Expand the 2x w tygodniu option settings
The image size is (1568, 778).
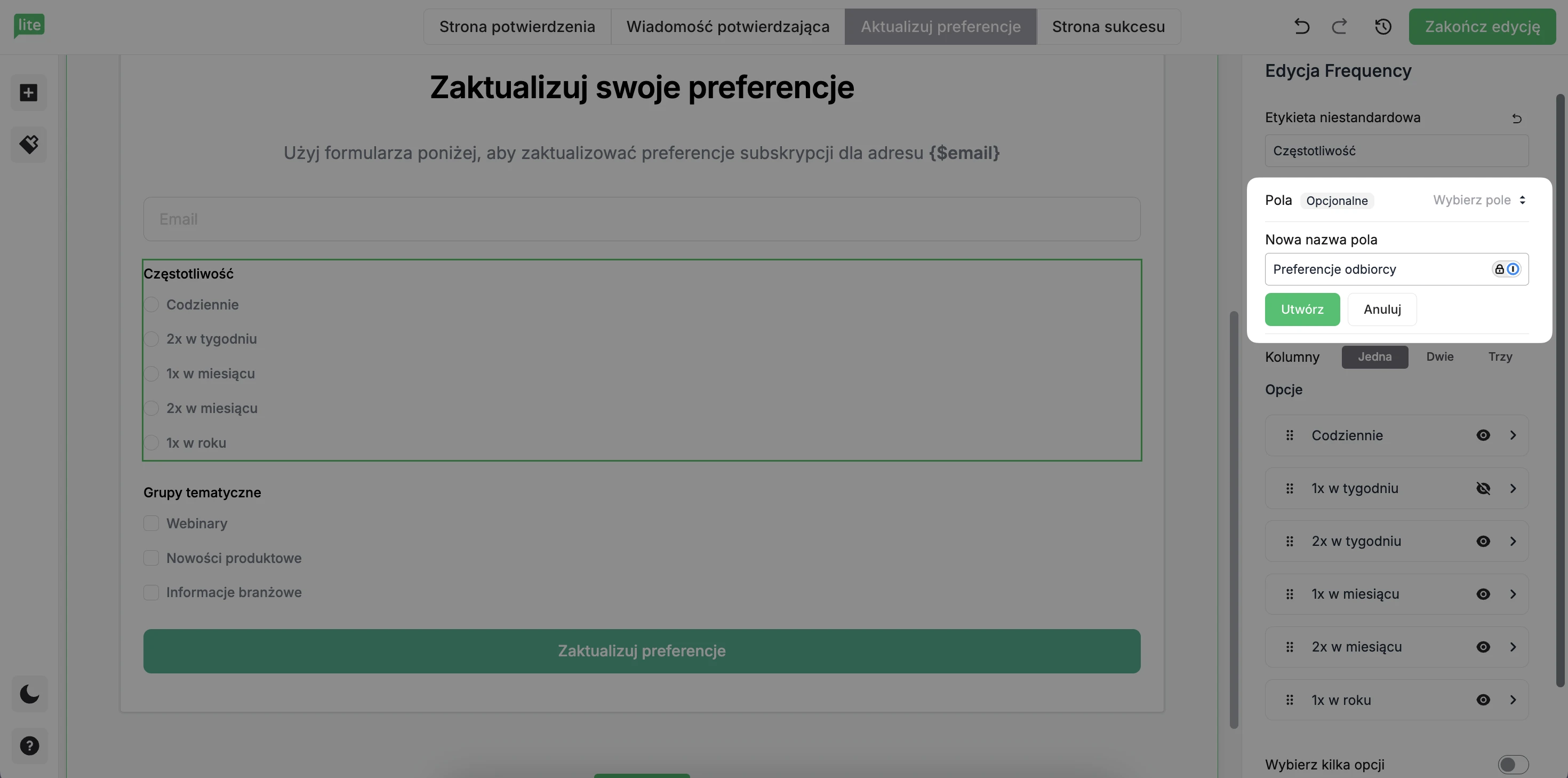tap(1513, 541)
